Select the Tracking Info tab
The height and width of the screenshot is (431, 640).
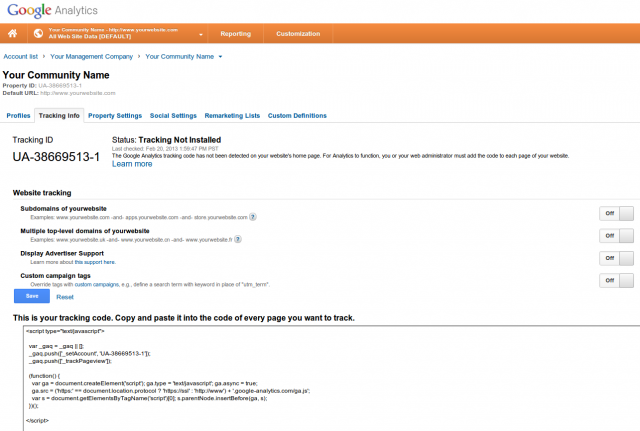[59, 116]
